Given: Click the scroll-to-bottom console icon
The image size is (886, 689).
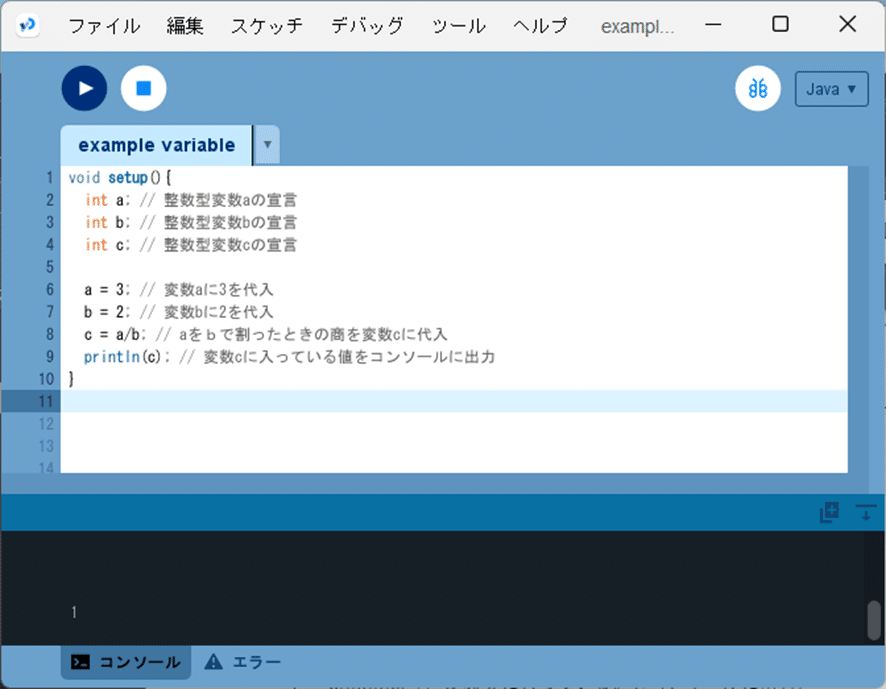Looking at the screenshot, I should (x=865, y=512).
